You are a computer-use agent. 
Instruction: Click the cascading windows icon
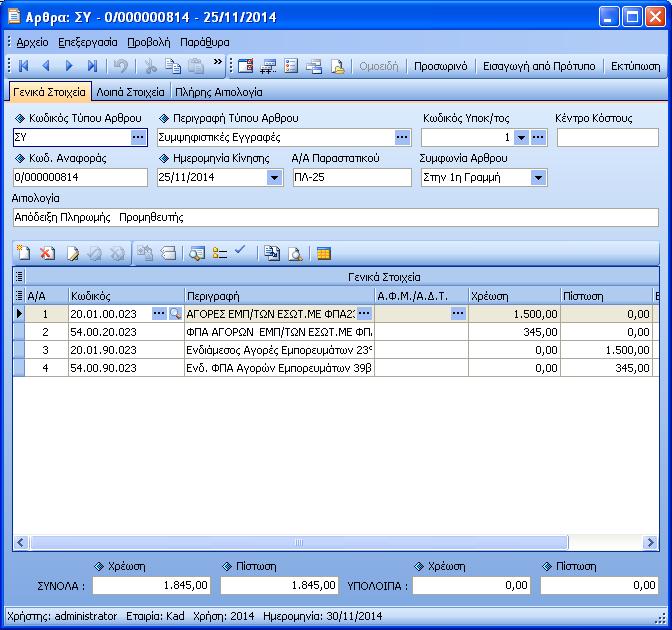(314, 66)
